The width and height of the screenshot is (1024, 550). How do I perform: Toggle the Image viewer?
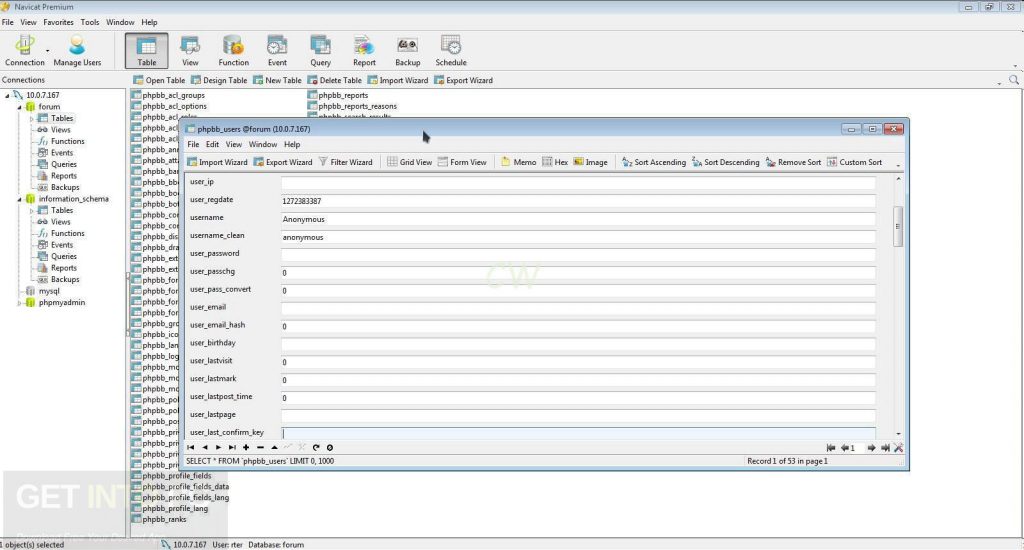(590, 162)
